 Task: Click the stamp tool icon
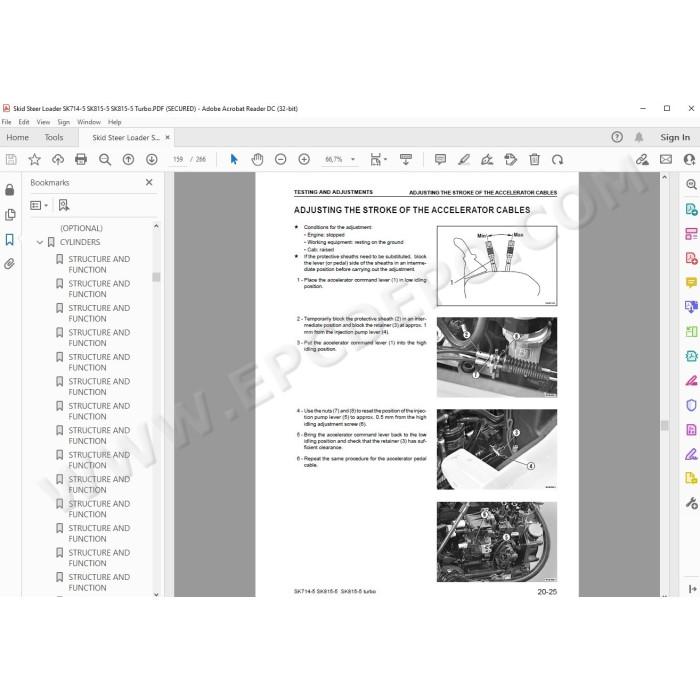point(510,159)
